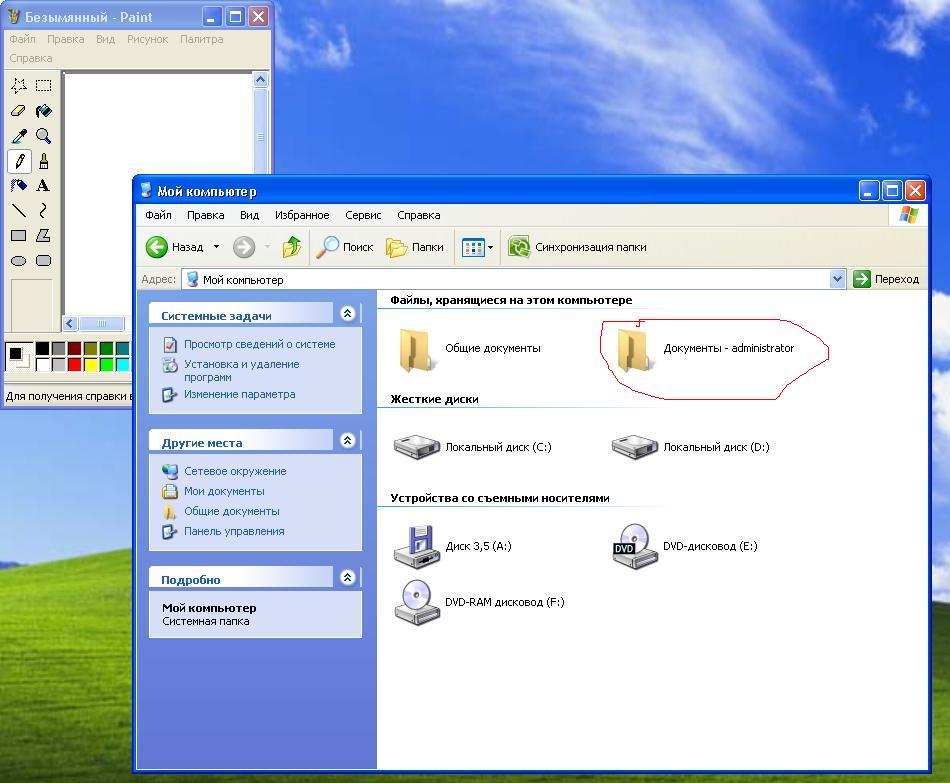This screenshot has width=950, height=783.
Task: Open the Вид menu in Мой компьютер
Action: coord(249,215)
